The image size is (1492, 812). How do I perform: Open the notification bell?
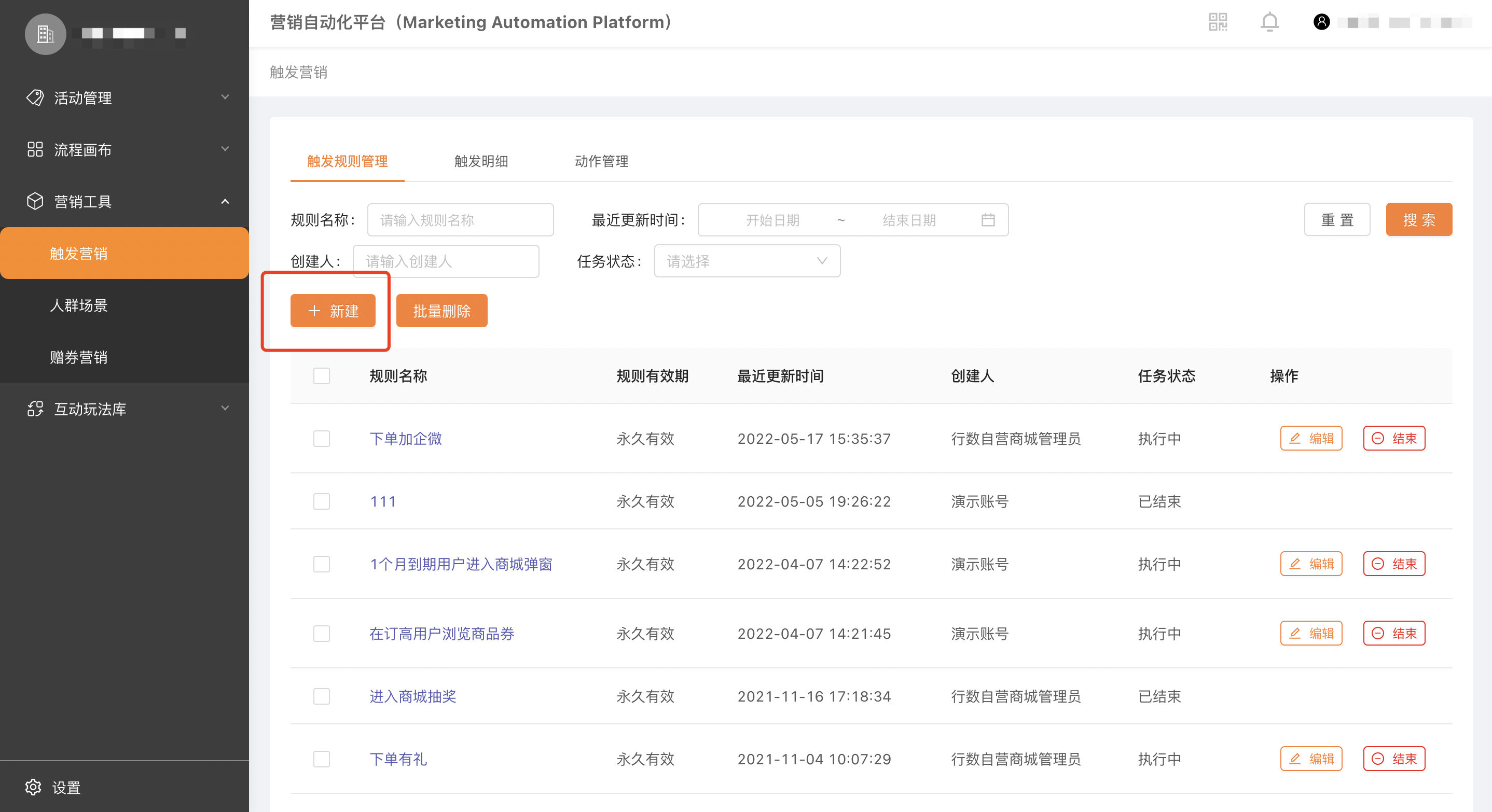tap(1269, 22)
